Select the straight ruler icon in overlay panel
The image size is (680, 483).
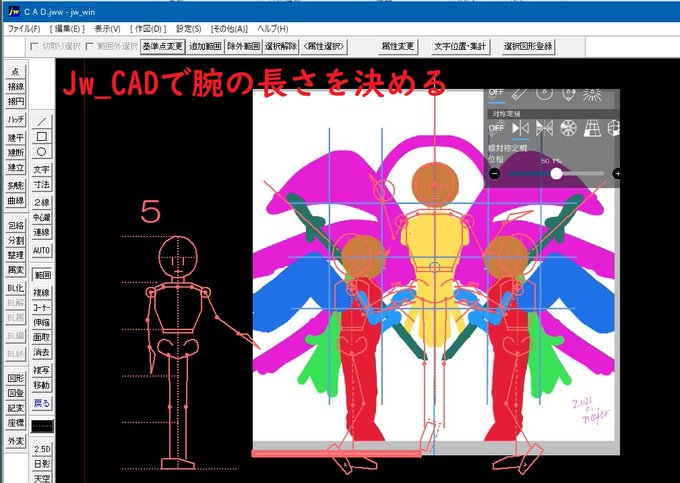(519, 94)
